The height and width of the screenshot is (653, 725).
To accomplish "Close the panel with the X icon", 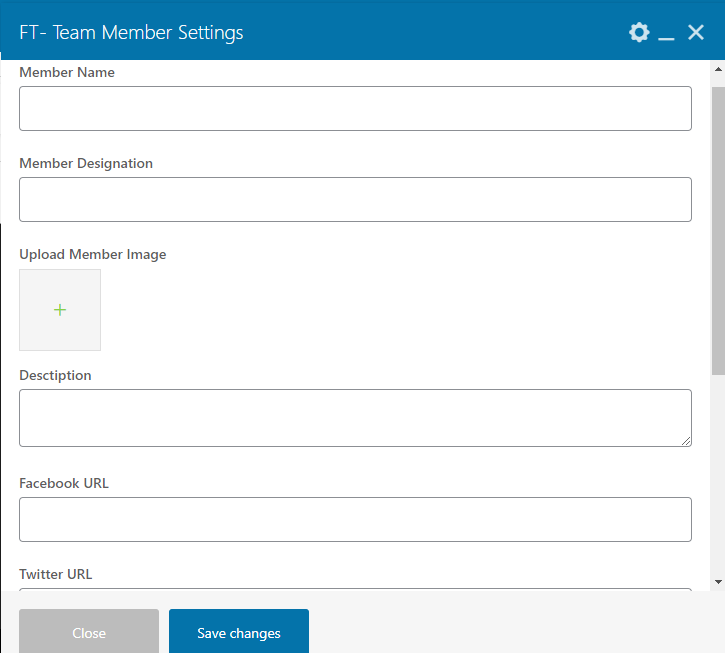I will click(697, 33).
